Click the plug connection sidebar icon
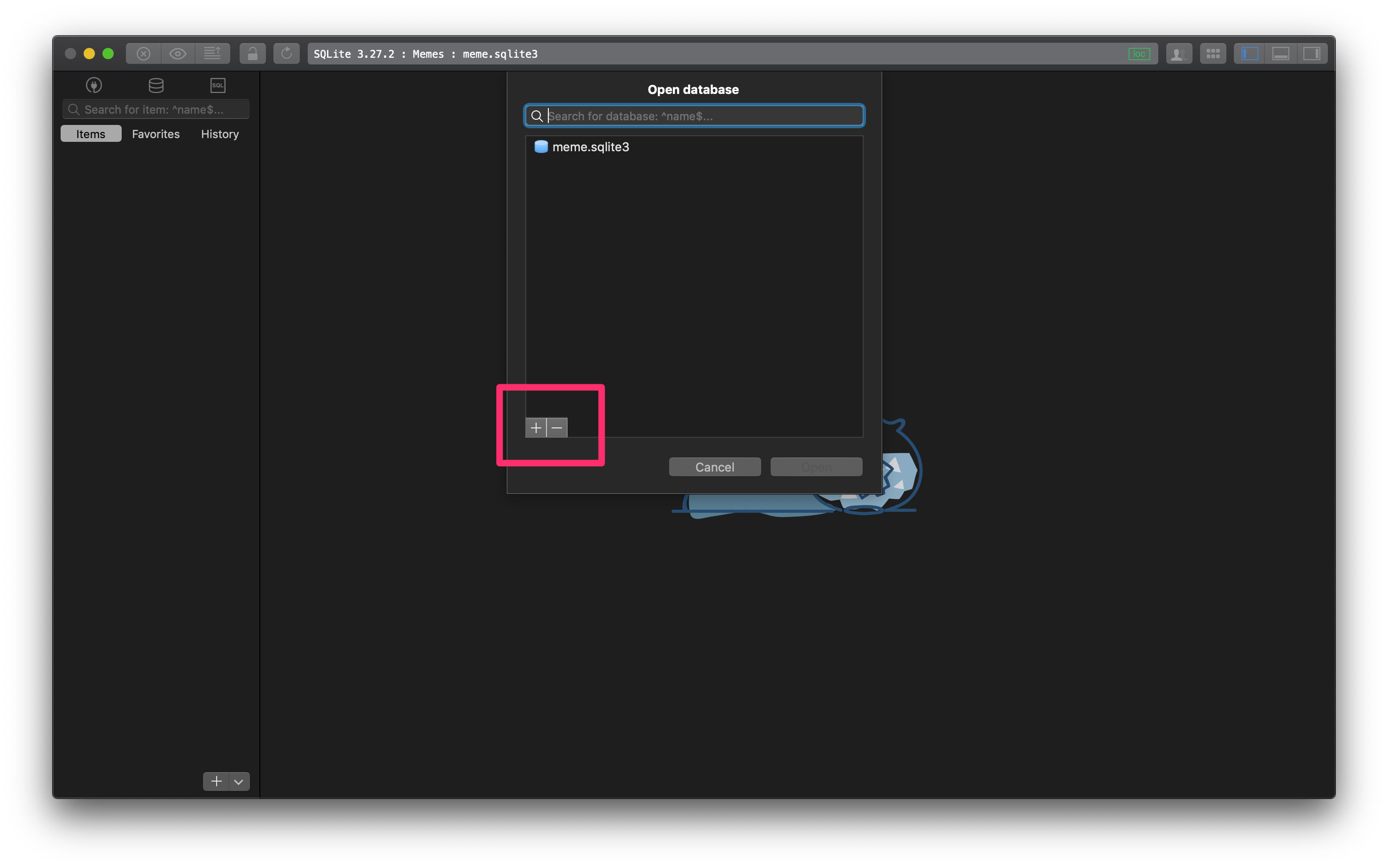The width and height of the screenshot is (1388, 868). (94, 85)
